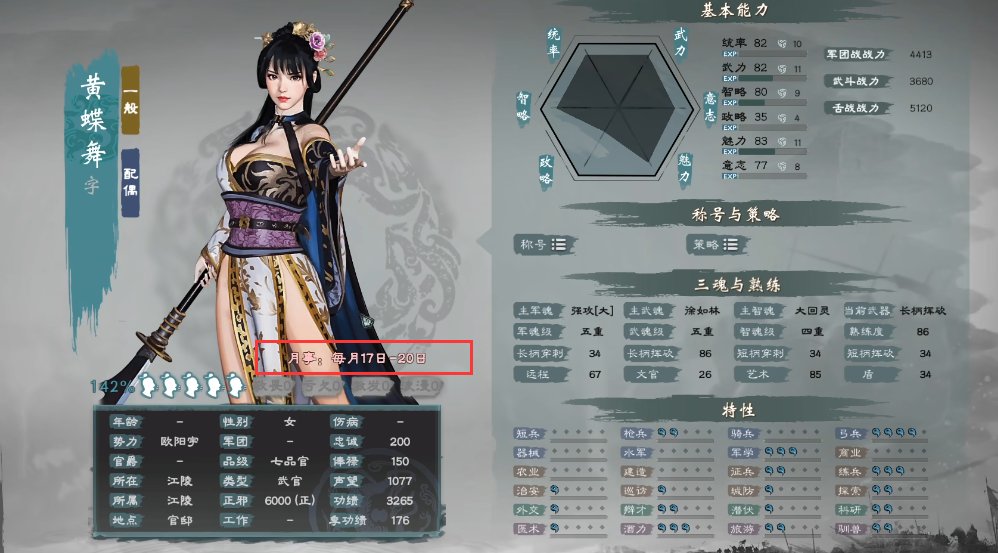Click the hexagonal ability radar chart
The width and height of the screenshot is (998, 553).
tap(617, 108)
